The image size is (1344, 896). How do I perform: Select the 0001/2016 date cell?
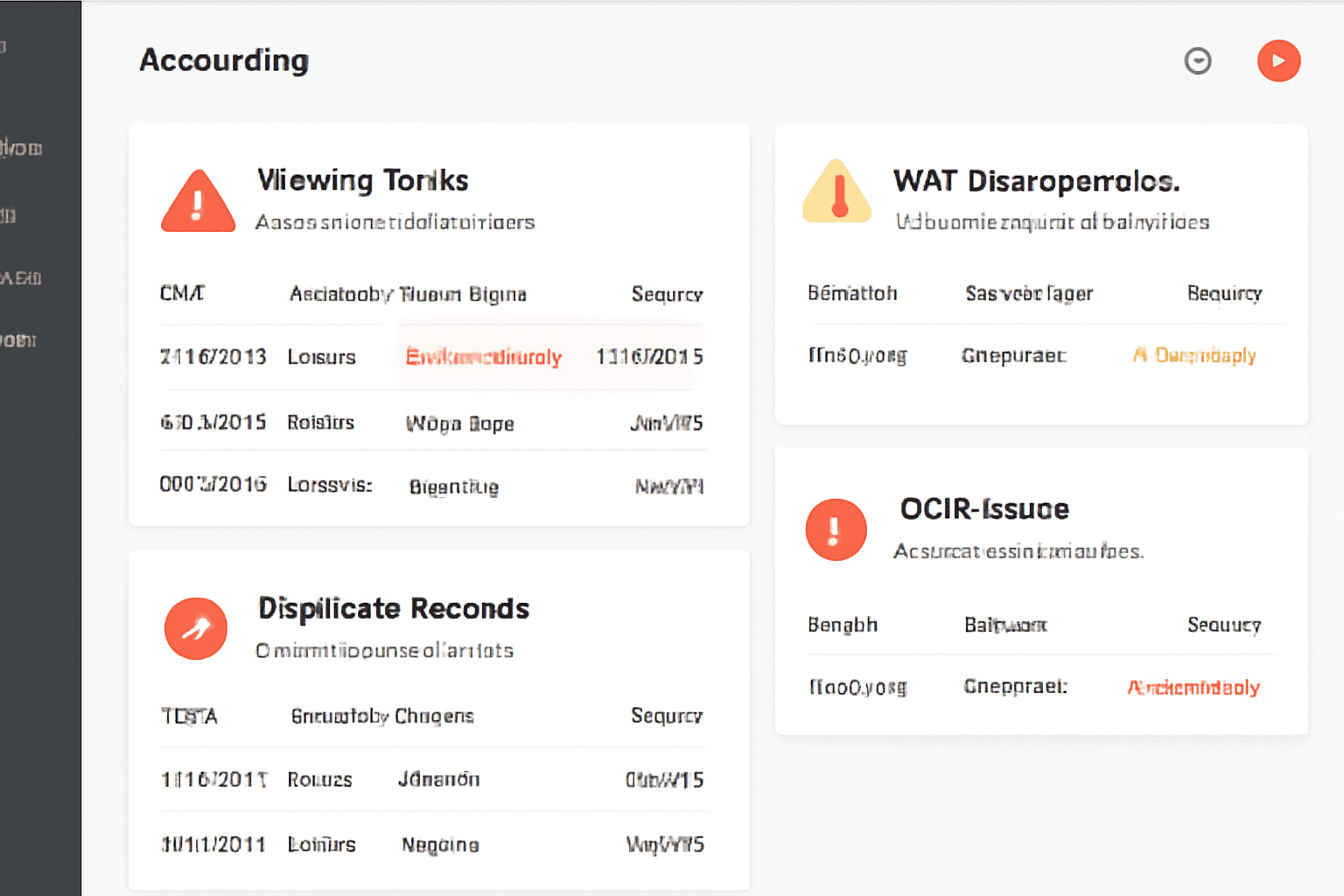tap(213, 485)
